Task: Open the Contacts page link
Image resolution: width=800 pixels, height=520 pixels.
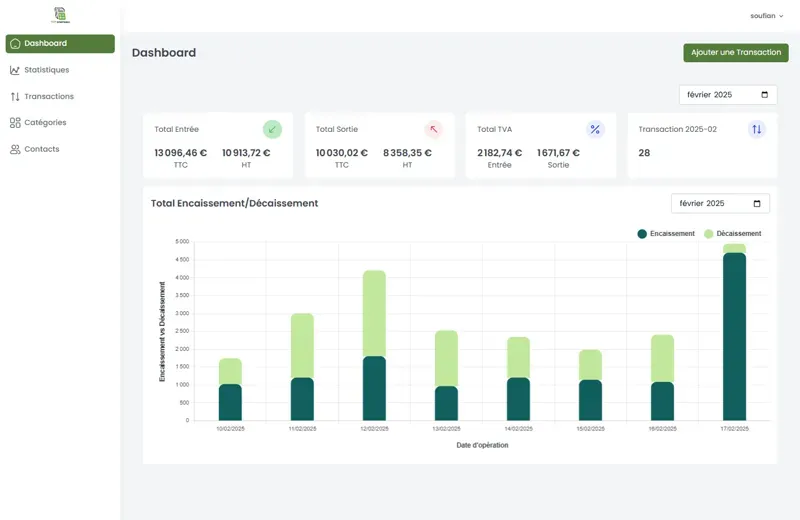Action: tap(42, 149)
